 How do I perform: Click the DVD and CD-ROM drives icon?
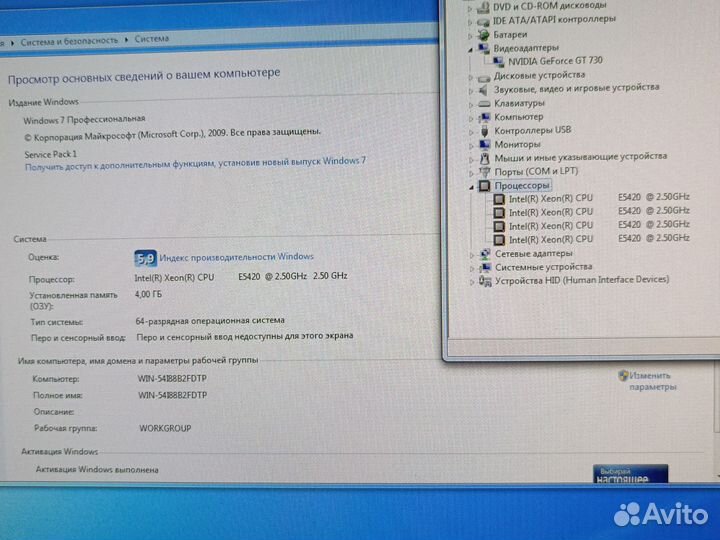pyautogui.click(x=483, y=7)
